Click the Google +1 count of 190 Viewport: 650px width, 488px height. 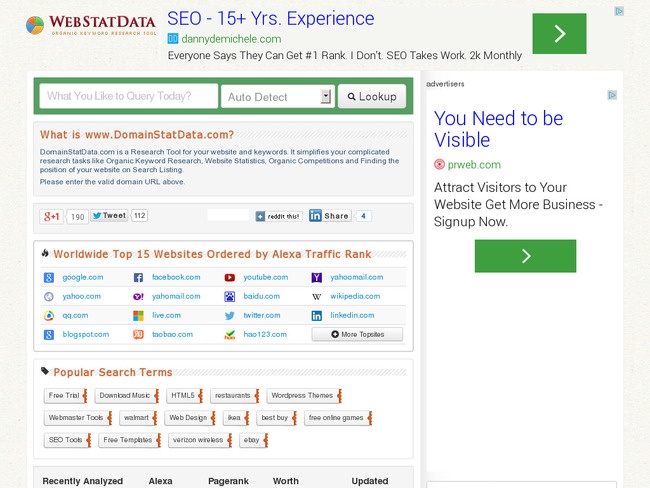78,217
